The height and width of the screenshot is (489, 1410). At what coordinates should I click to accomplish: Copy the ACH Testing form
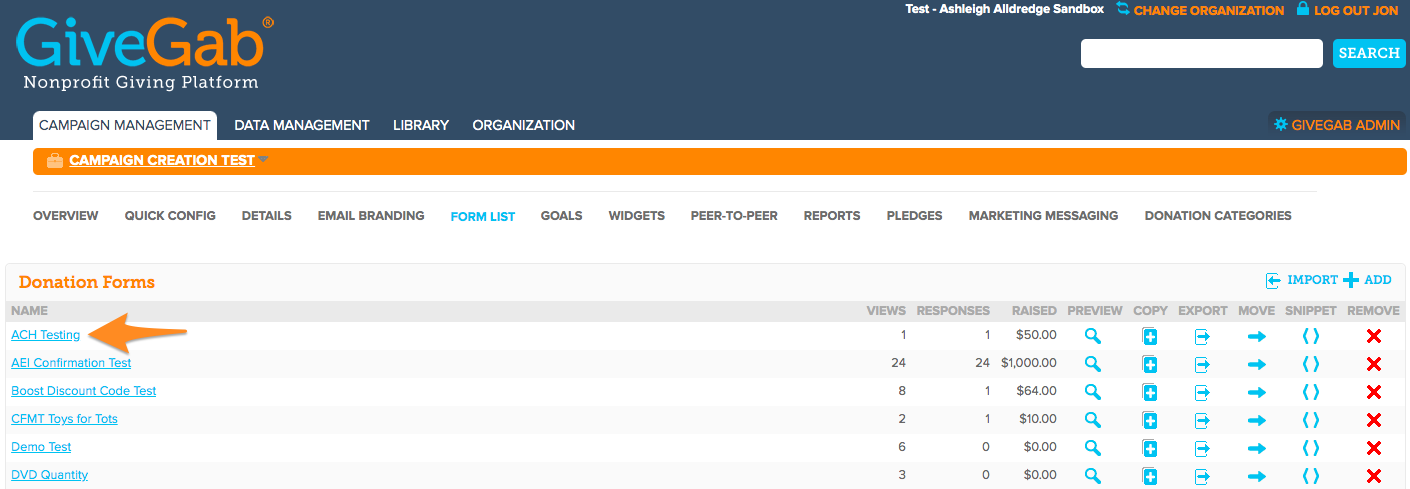(x=1150, y=337)
